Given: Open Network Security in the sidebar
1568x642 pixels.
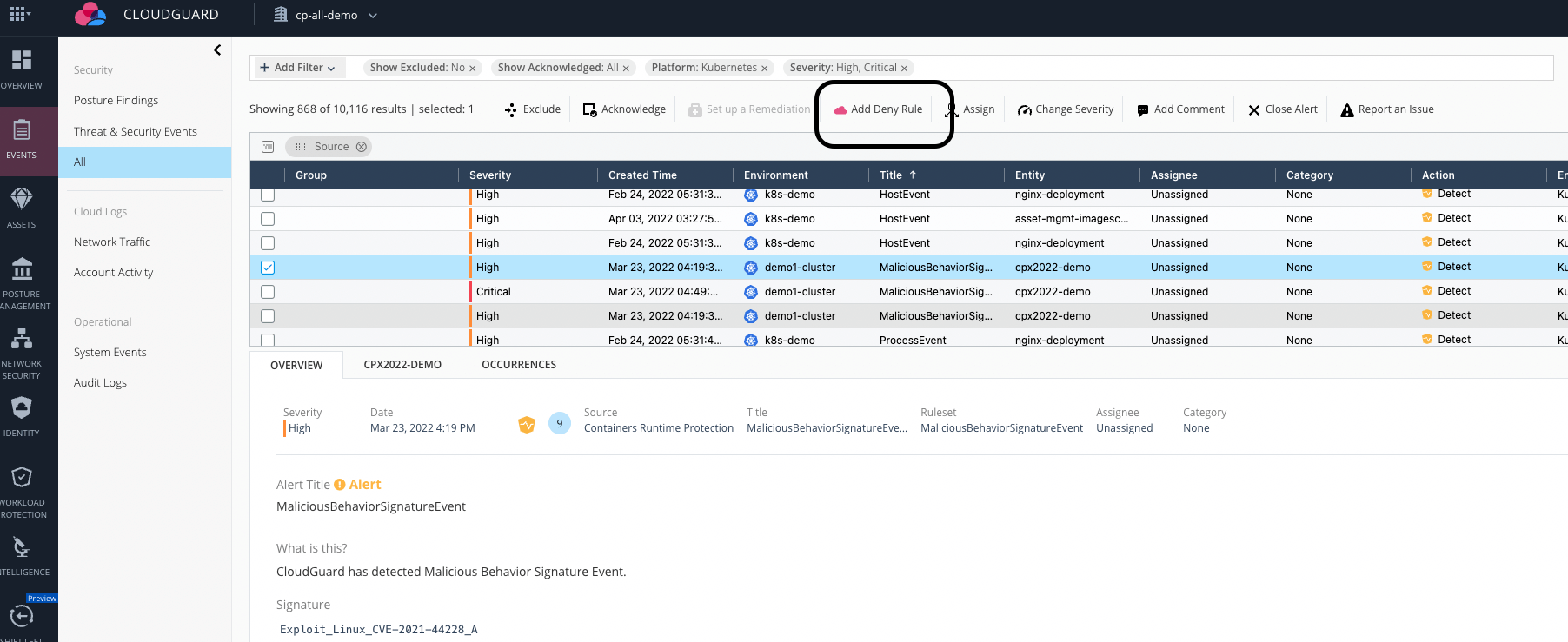Looking at the screenshot, I should pyautogui.click(x=22, y=354).
